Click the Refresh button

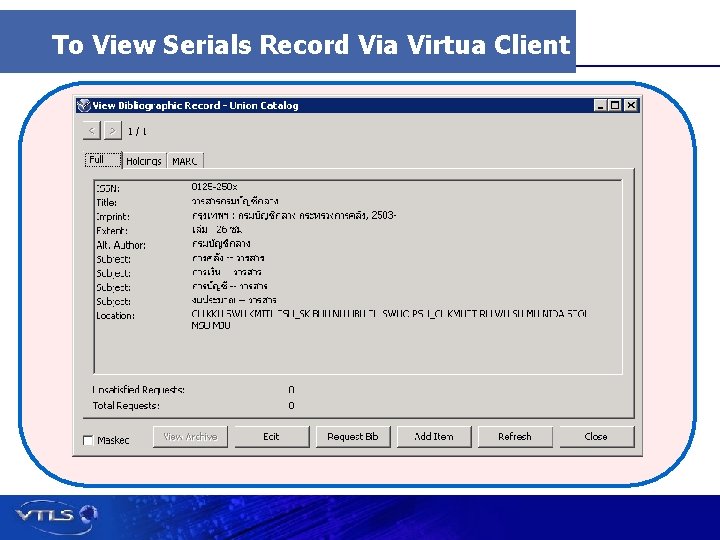[515, 437]
